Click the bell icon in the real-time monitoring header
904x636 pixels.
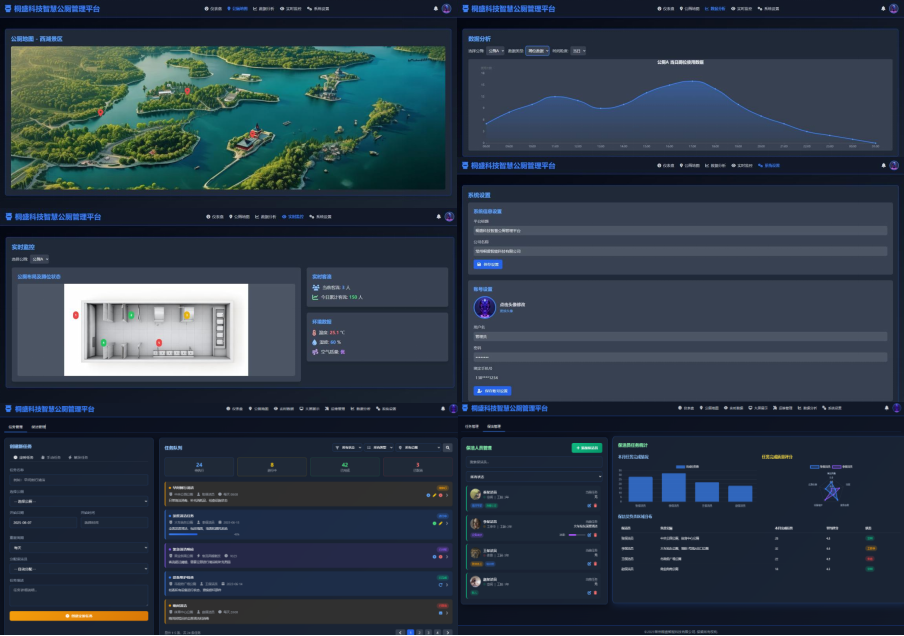439,217
